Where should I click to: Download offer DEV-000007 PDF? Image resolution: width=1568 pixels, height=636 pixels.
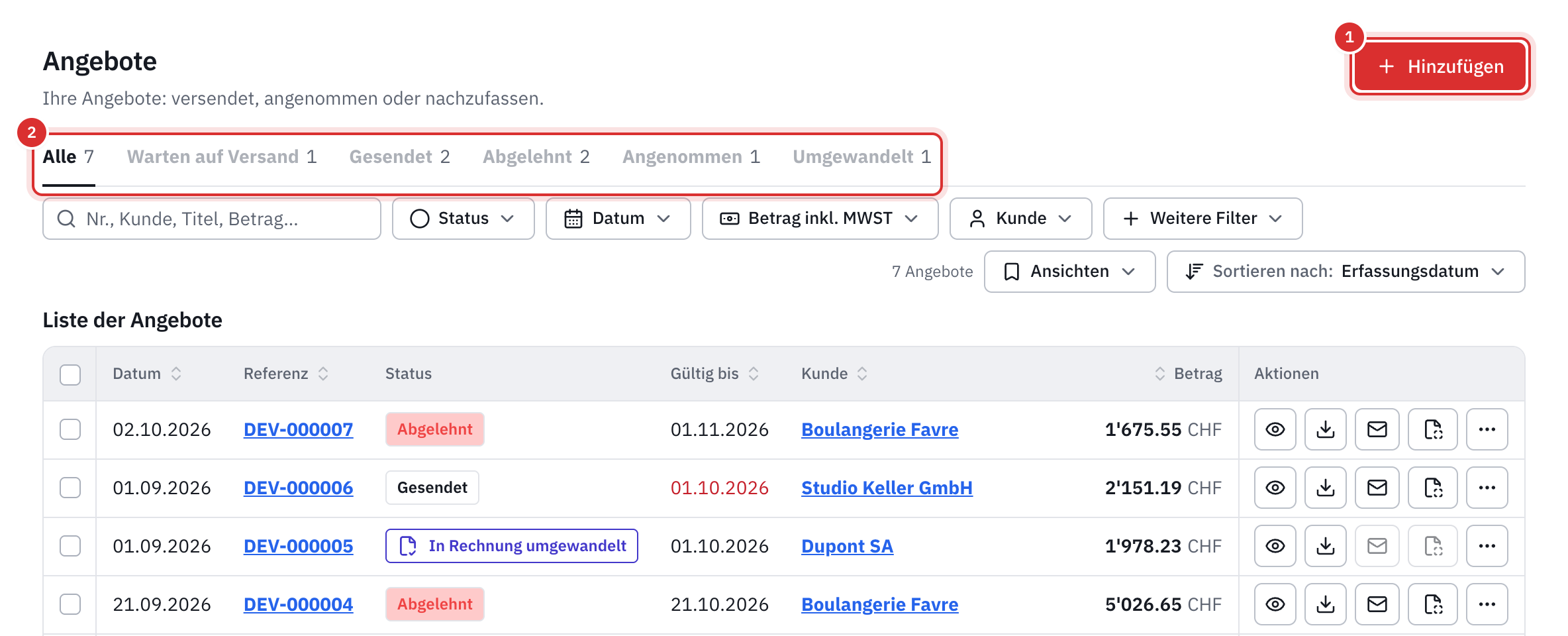[x=1325, y=429]
